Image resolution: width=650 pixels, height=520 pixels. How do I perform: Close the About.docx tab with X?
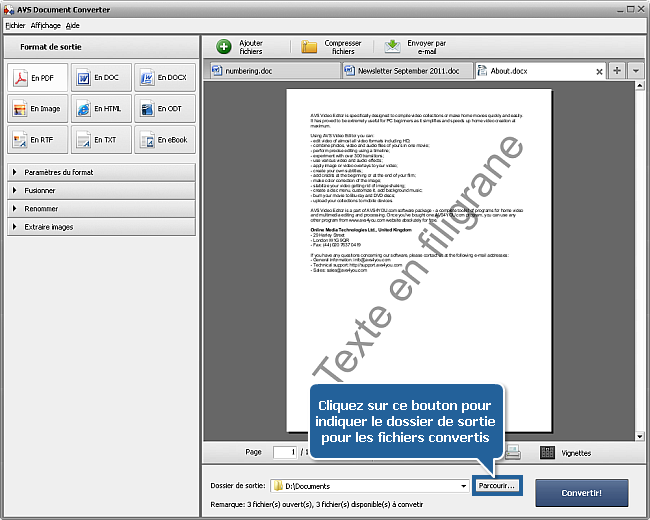point(599,71)
